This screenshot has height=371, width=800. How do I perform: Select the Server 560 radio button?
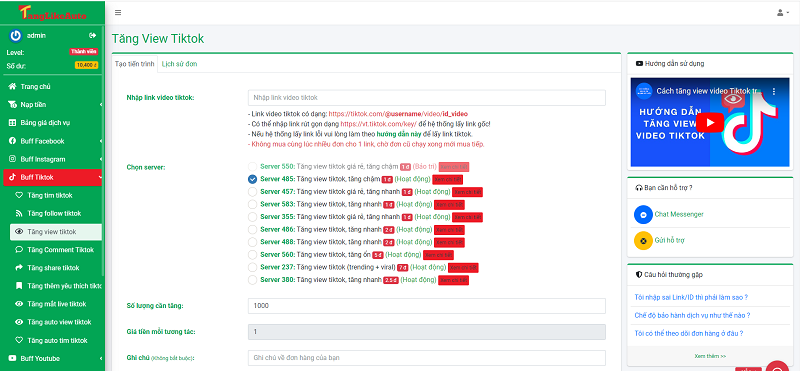coord(253,255)
